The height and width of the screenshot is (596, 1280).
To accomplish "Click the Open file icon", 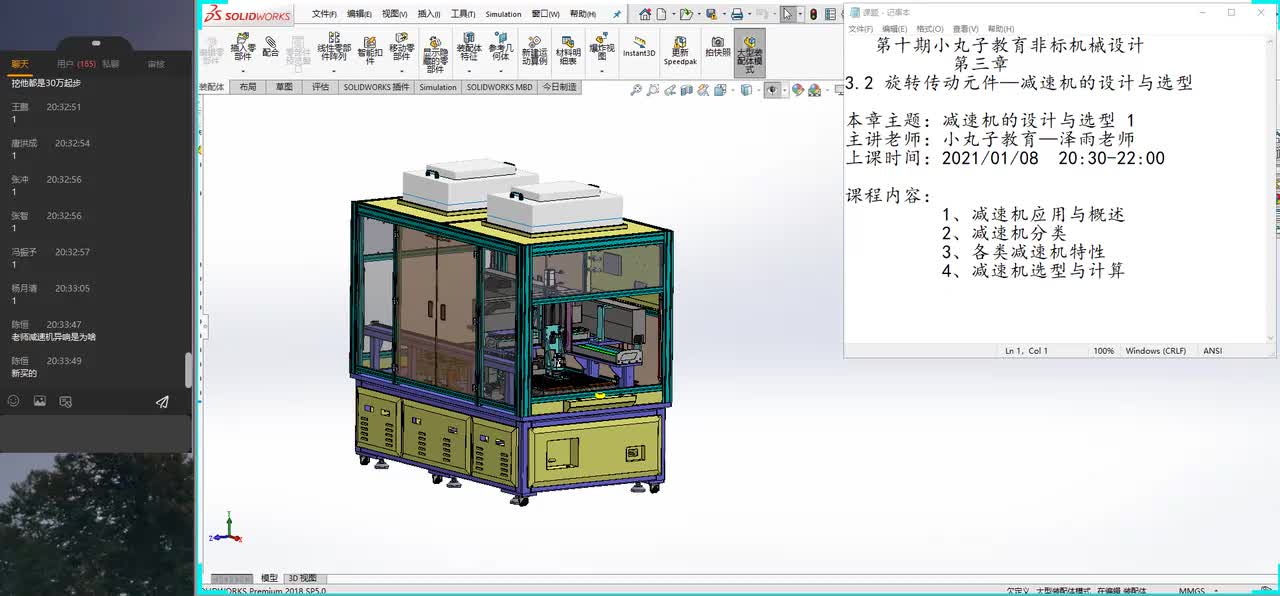I will (685, 14).
